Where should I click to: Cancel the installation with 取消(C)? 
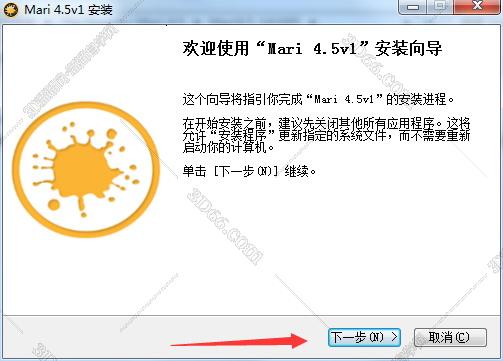450,337
